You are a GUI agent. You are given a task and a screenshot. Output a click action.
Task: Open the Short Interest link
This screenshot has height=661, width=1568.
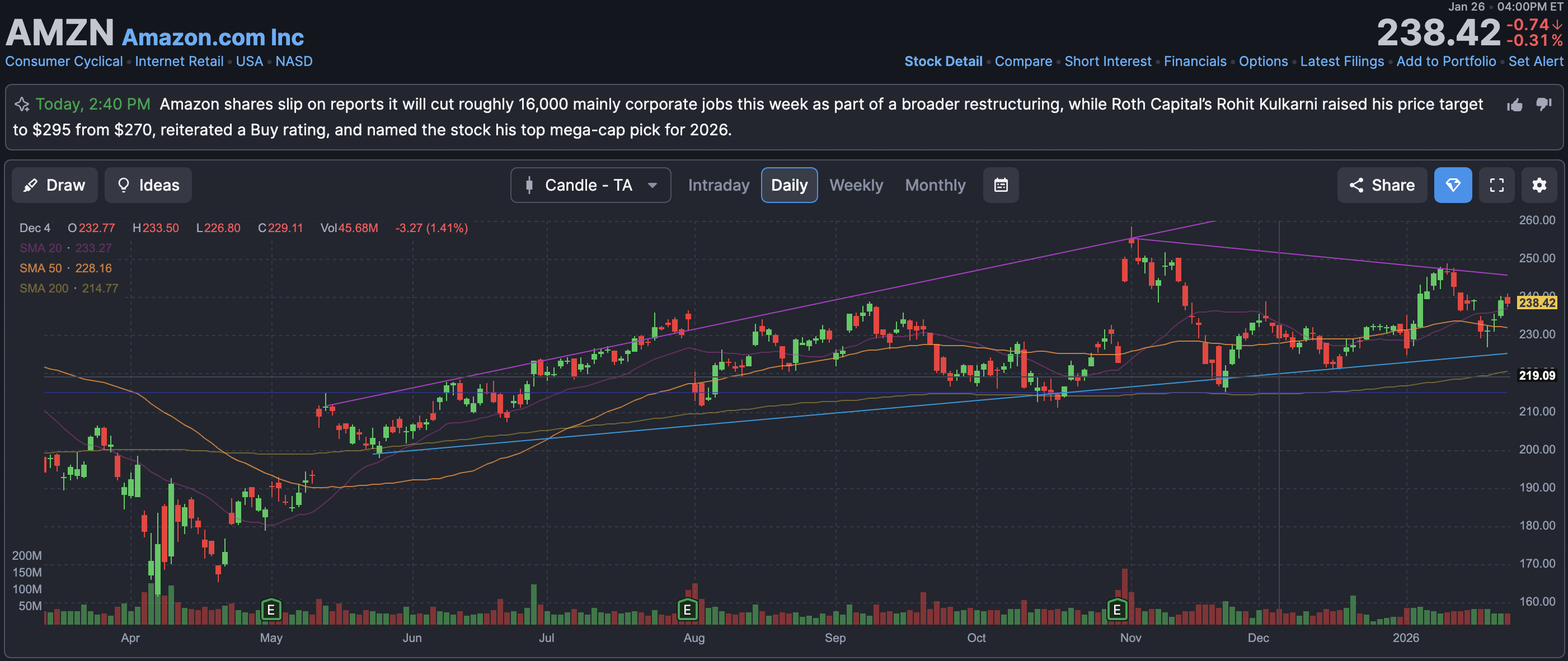coord(1108,62)
